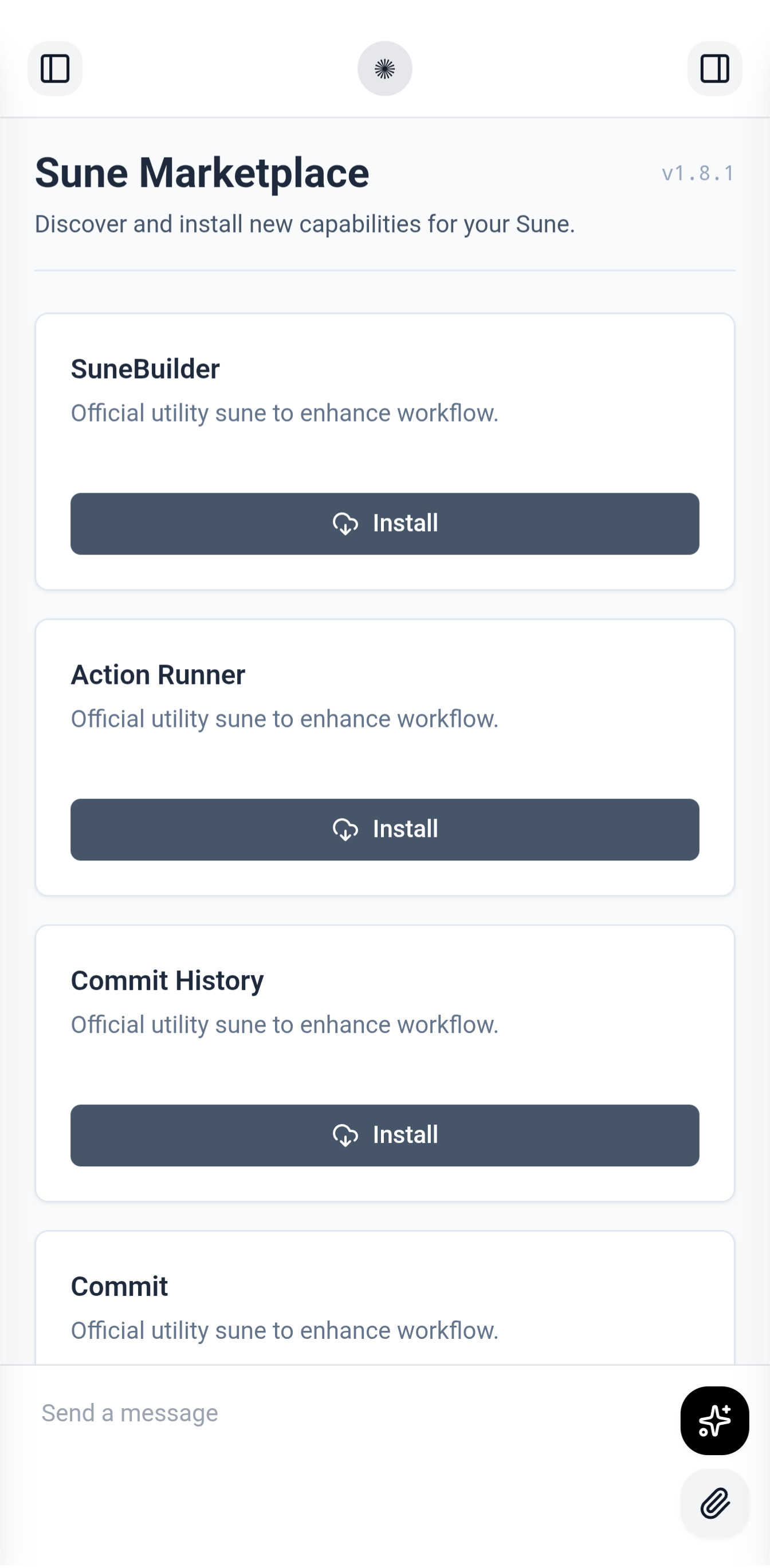
Task: Click the Sune Marketplace heading
Action: pyautogui.click(x=202, y=173)
